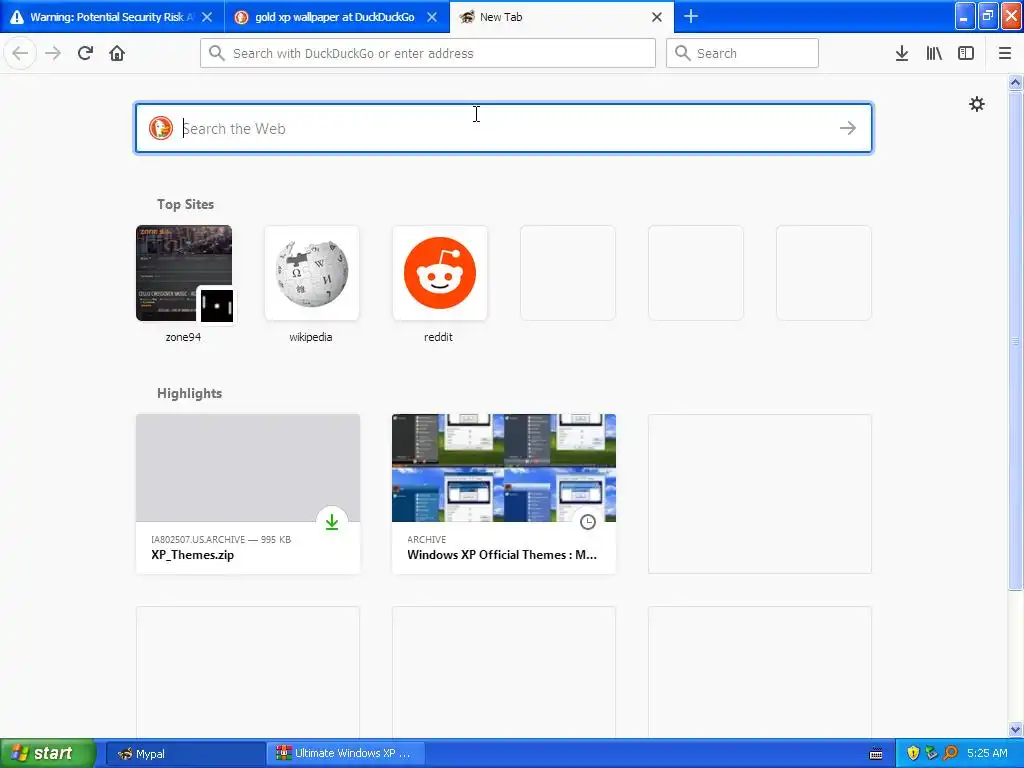Open the wikipedia top site tile

coord(312,273)
